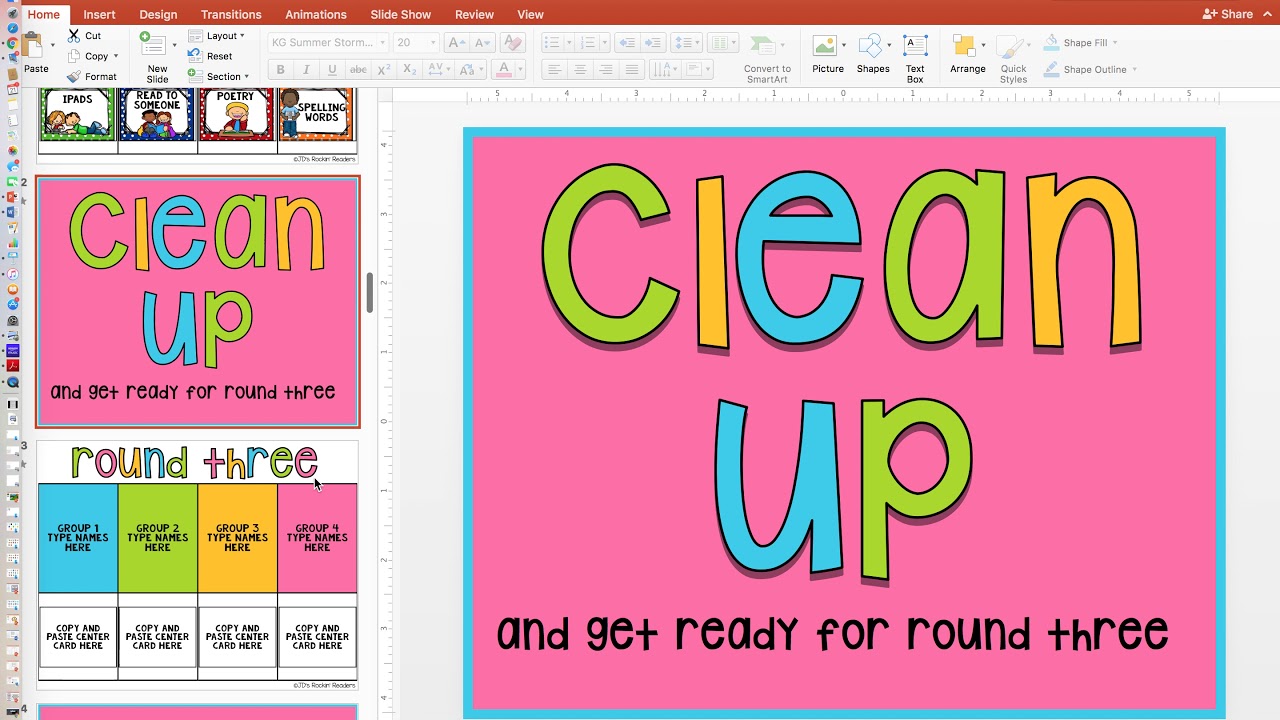Align text left
The height and width of the screenshot is (720, 1280).
pos(553,70)
